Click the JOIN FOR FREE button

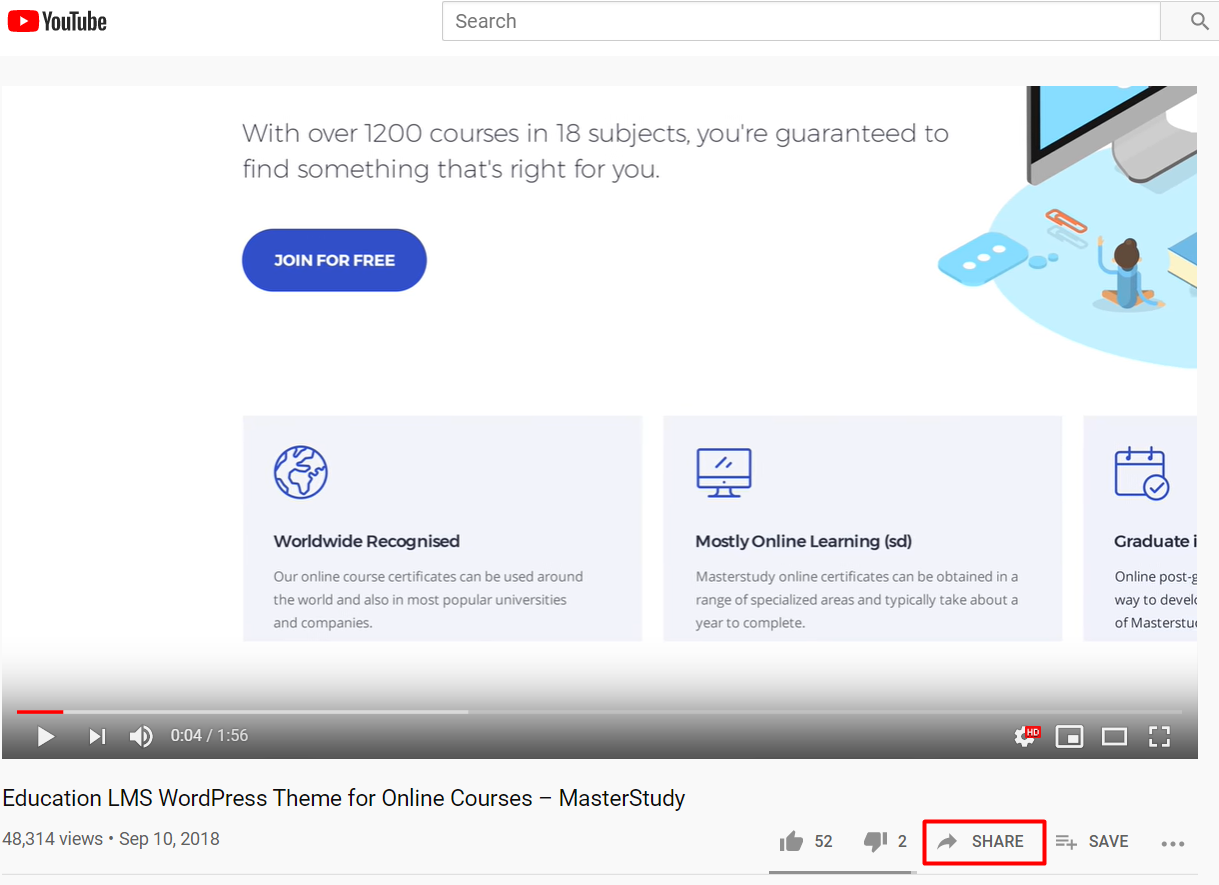click(334, 260)
